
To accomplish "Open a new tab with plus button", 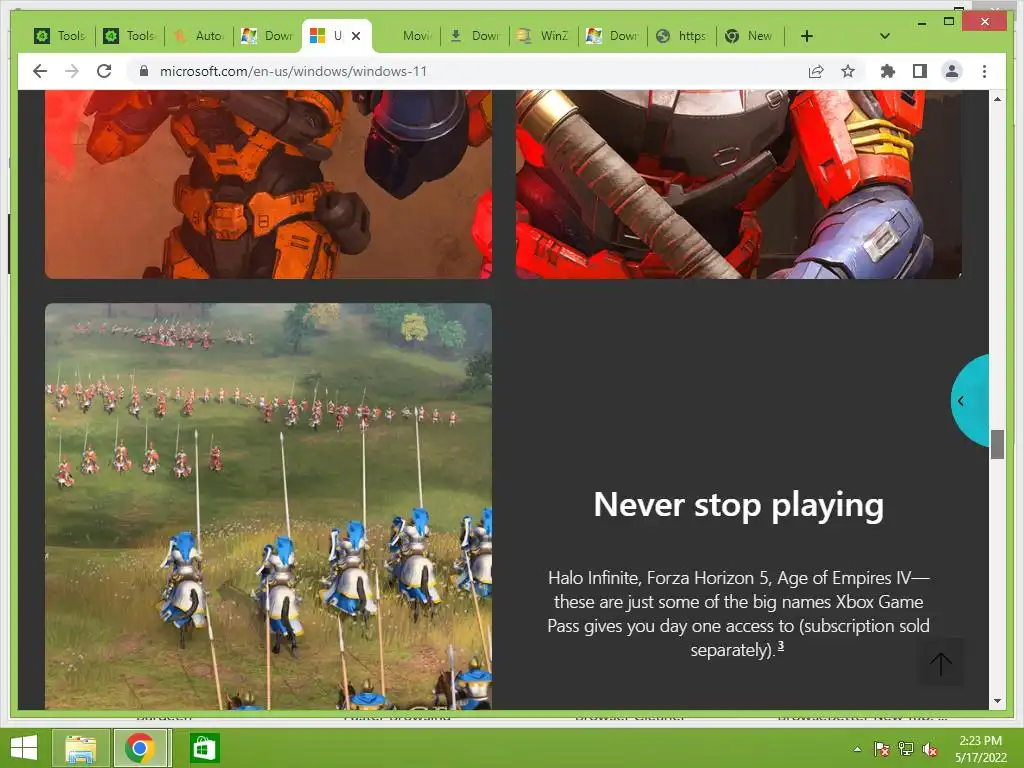I will tap(807, 36).
